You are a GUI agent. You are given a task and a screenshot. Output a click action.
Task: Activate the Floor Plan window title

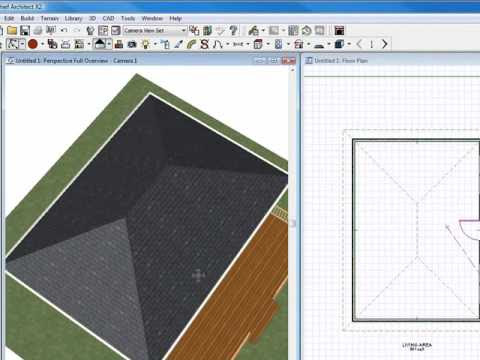tap(341, 61)
